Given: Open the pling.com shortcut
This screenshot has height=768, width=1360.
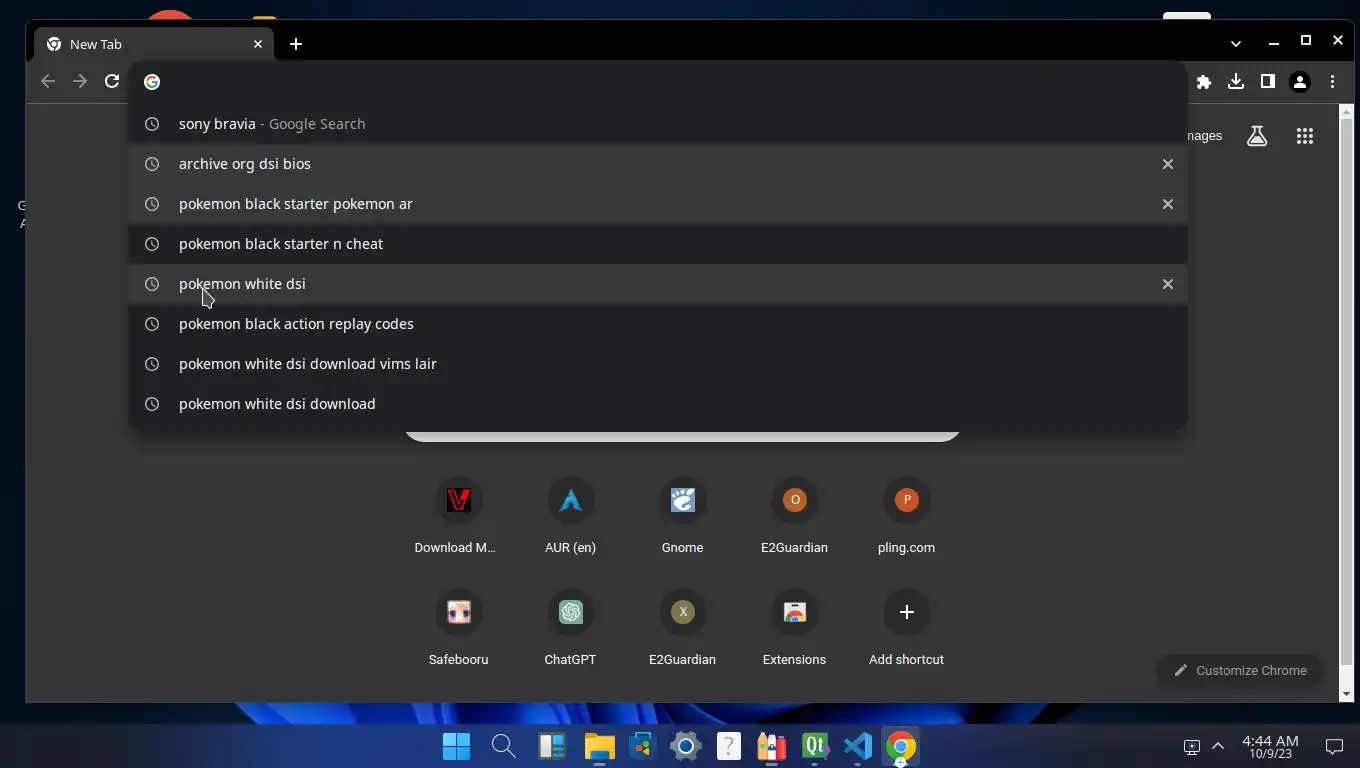Looking at the screenshot, I should (x=906, y=515).
